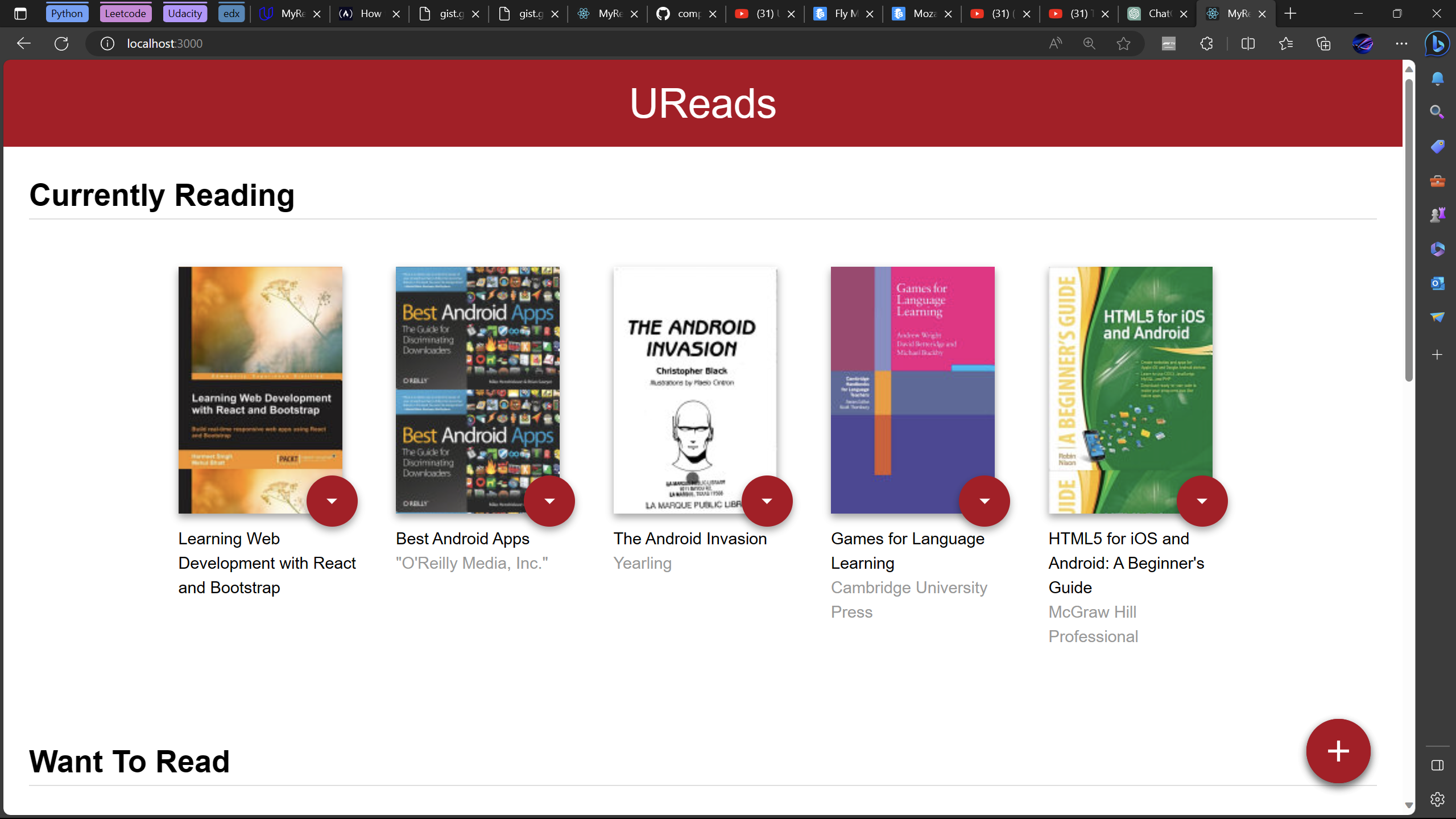Open sidebar settings gear

1437,799
